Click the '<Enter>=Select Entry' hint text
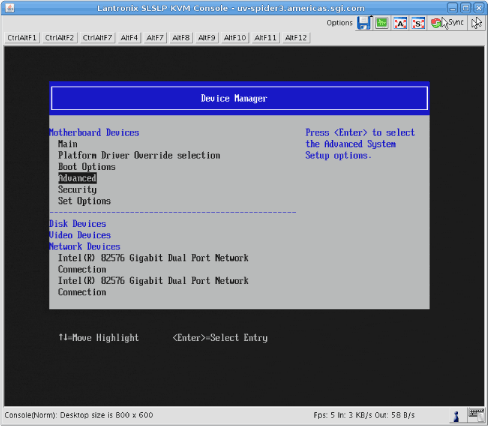This screenshot has width=488, height=426. (220, 338)
